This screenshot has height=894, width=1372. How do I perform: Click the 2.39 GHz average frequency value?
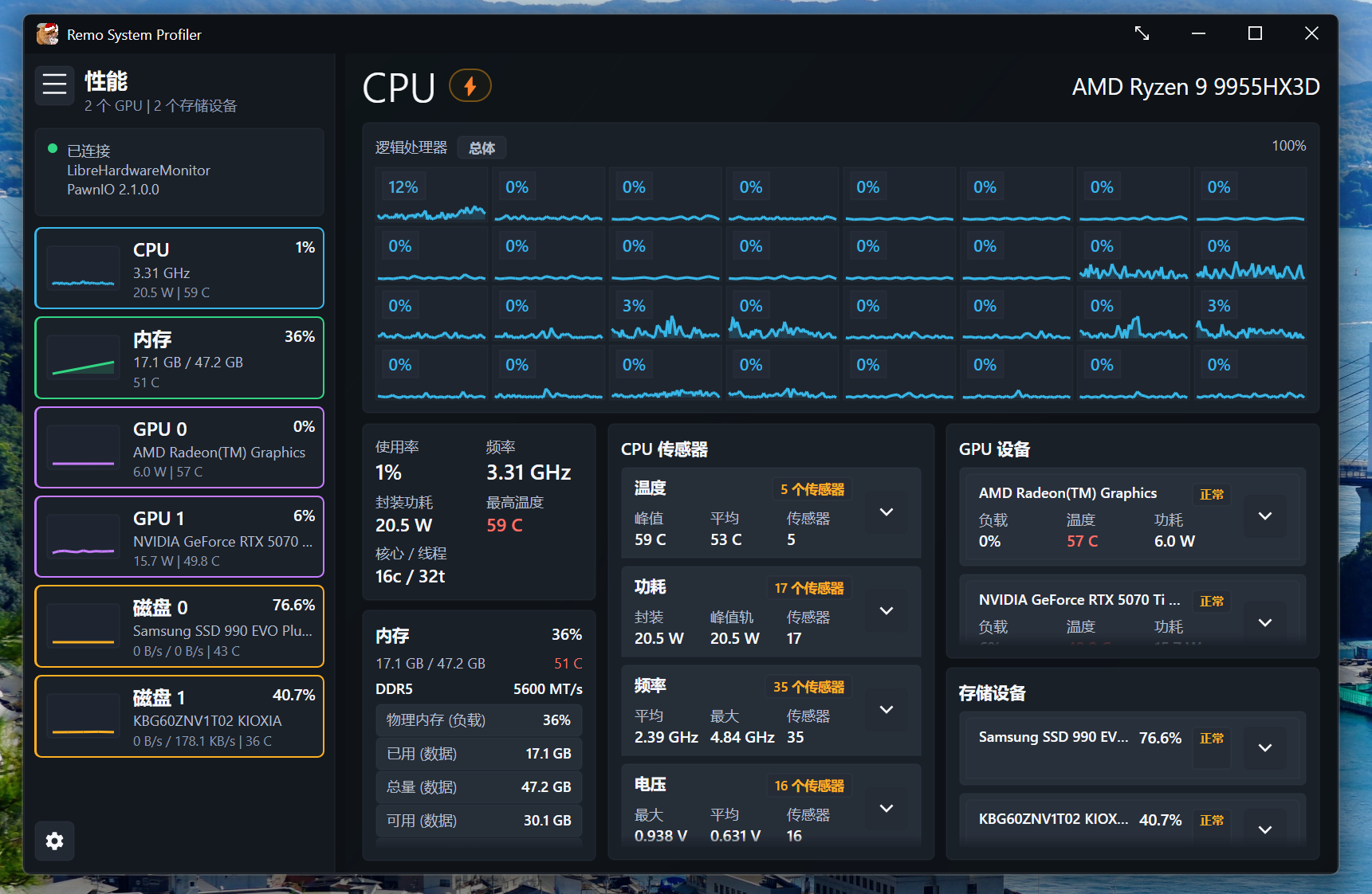(666, 737)
